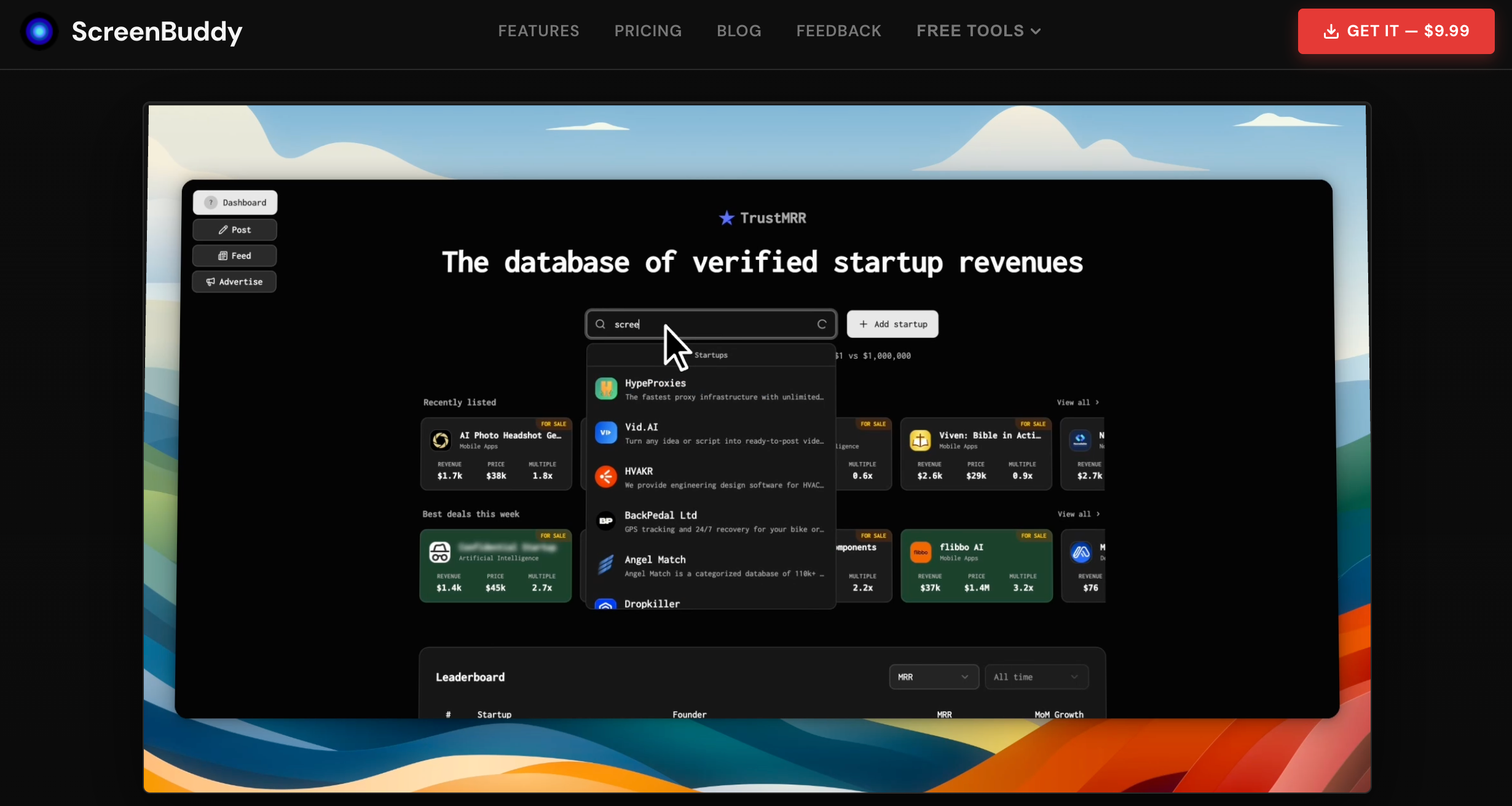Expand the FREE TOOLS dropdown menu

[978, 31]
